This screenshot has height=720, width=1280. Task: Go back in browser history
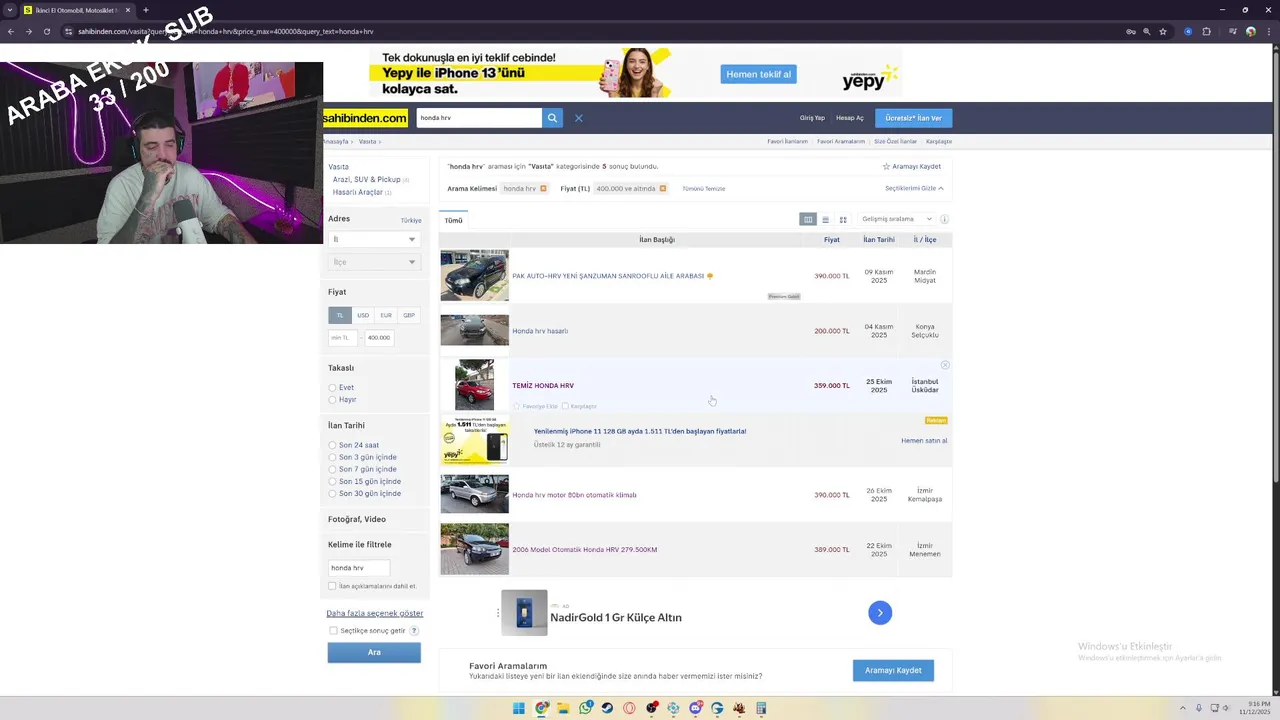click(x=11, y=31)
